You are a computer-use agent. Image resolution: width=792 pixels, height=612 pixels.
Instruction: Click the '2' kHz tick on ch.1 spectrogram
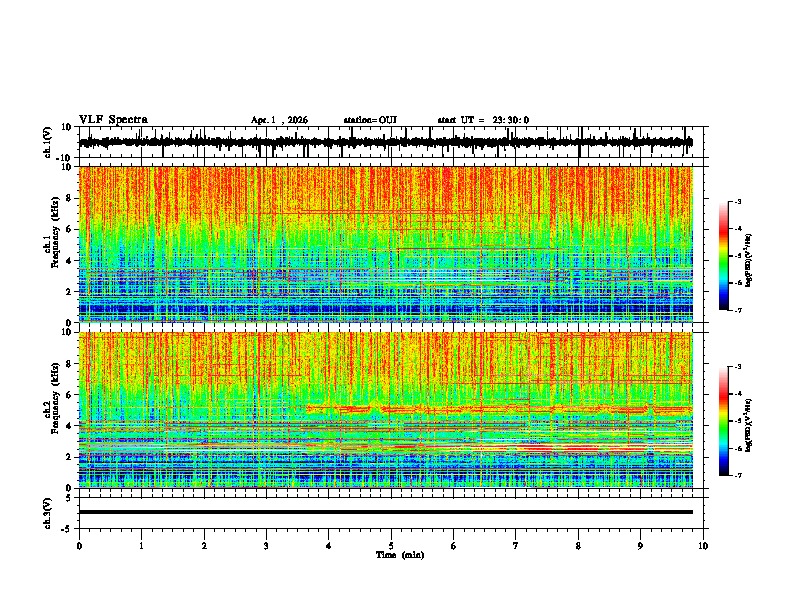click(70, 292)
